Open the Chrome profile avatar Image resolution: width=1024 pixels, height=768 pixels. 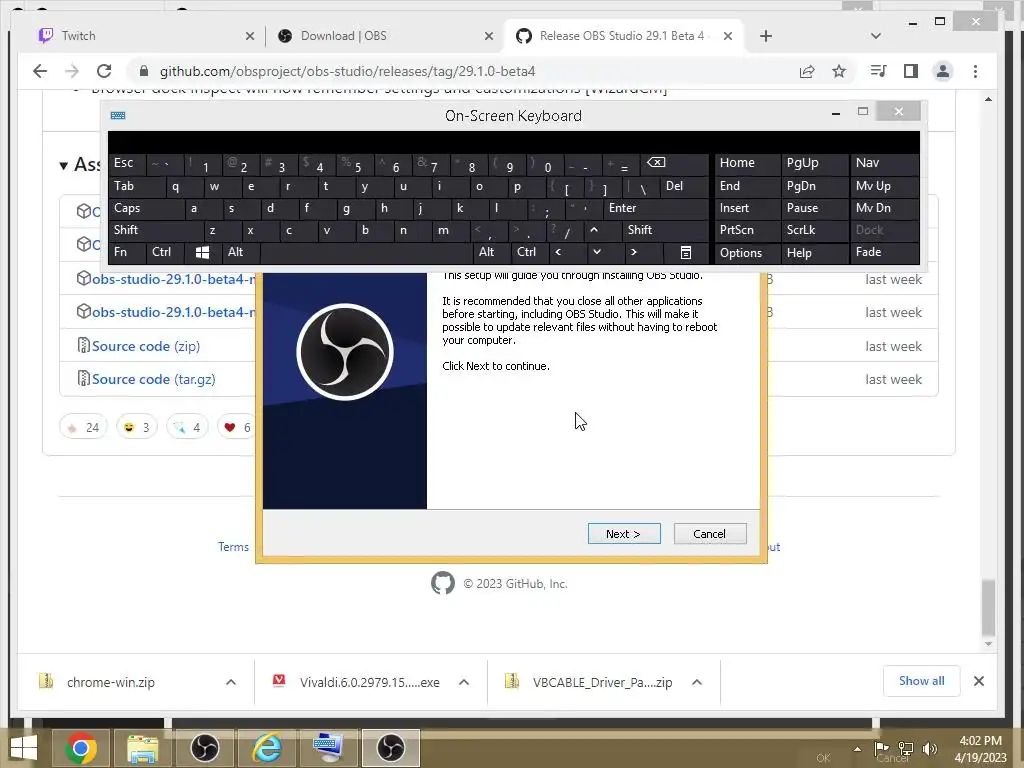(942, 71)
